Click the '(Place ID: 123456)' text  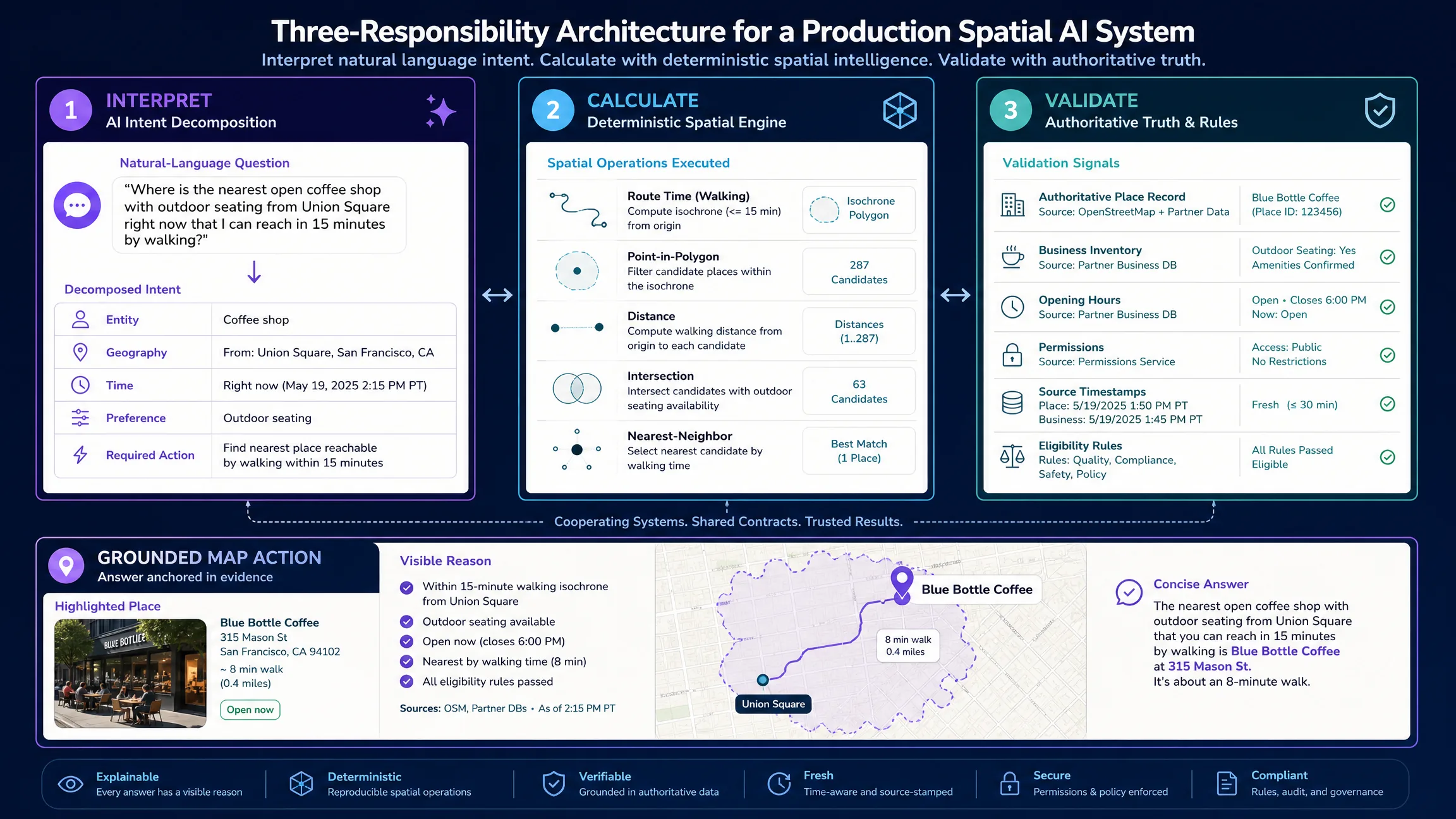tap(1297, 212)
